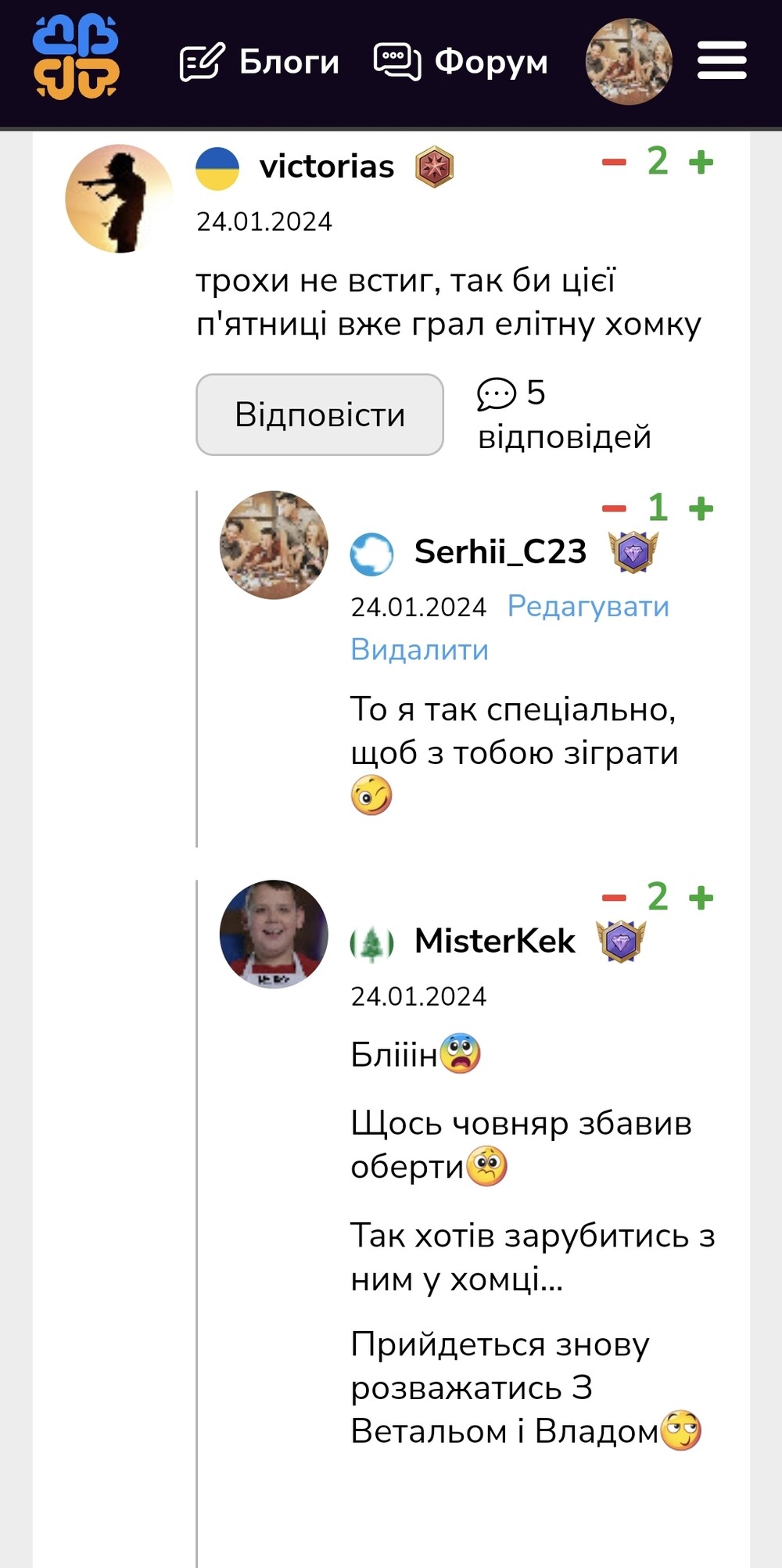Expand the 5 відповідей replies thread
Viewport: 782px width, 1568px height.
point(563,414)
